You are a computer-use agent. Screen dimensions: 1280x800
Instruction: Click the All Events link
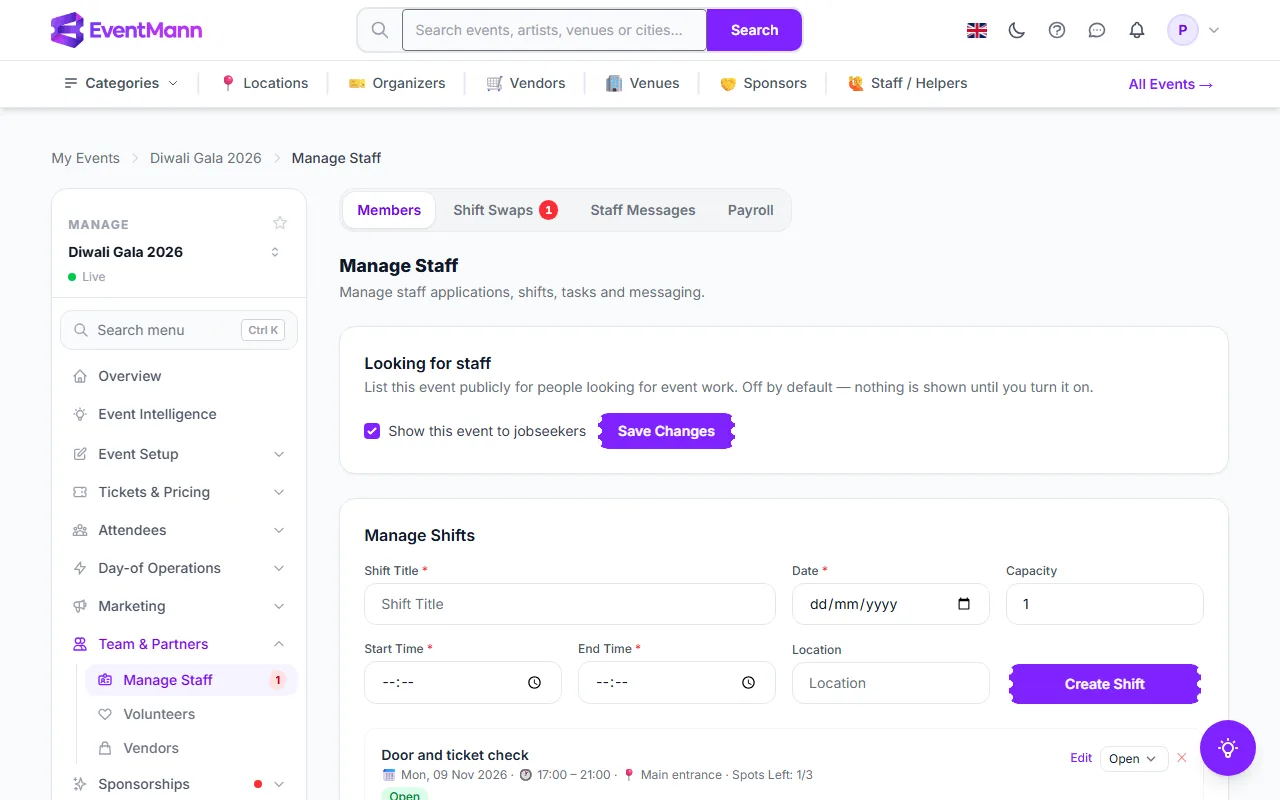point(1171,84)
